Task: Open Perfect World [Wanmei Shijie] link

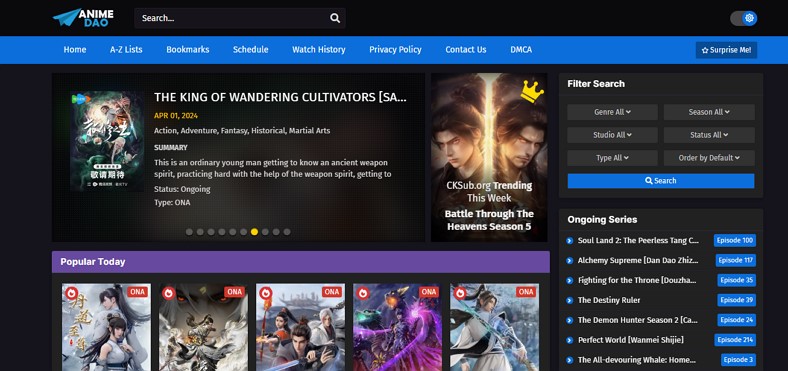Action: (631, 340)
